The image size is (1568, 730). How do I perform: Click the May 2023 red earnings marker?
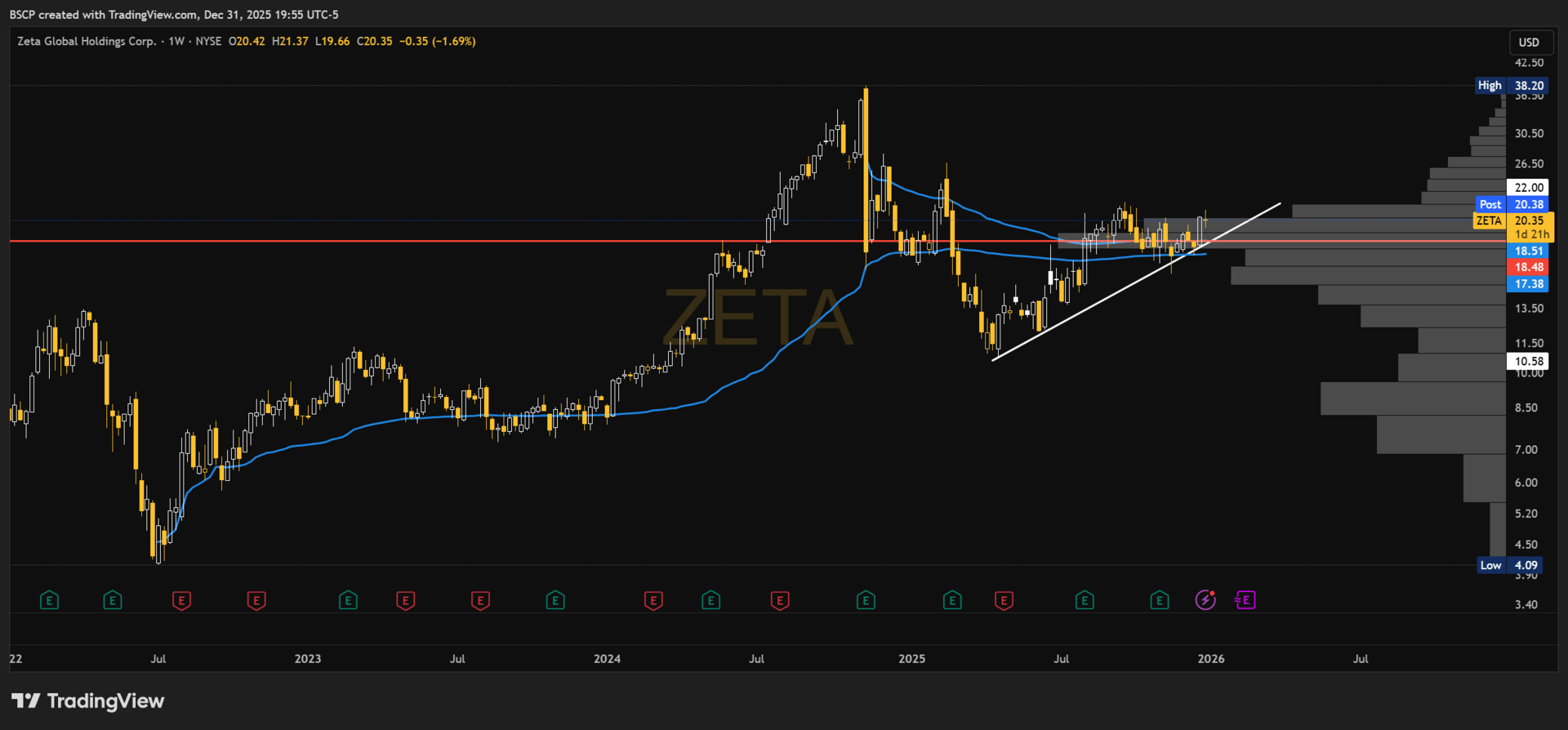pyautogui.click(x=405, y=601)
